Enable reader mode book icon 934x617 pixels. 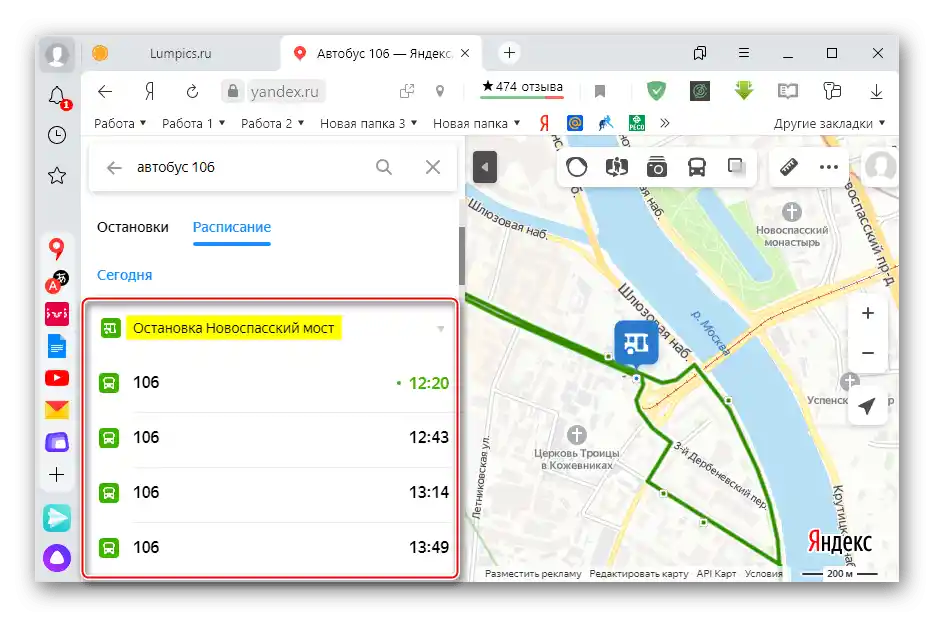(787, 91)
